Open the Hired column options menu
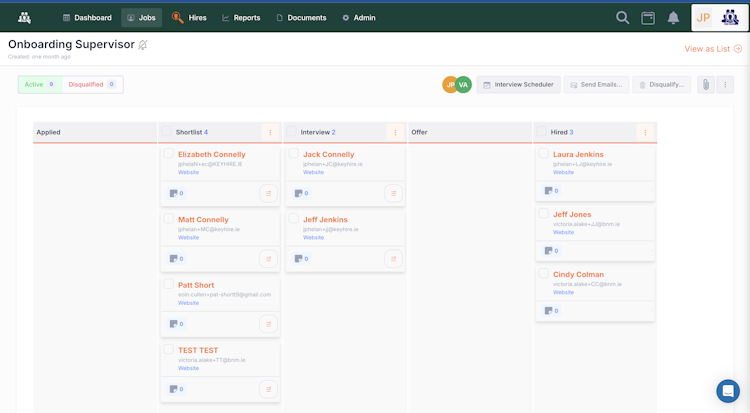750x413 pixels. [645, 133]
